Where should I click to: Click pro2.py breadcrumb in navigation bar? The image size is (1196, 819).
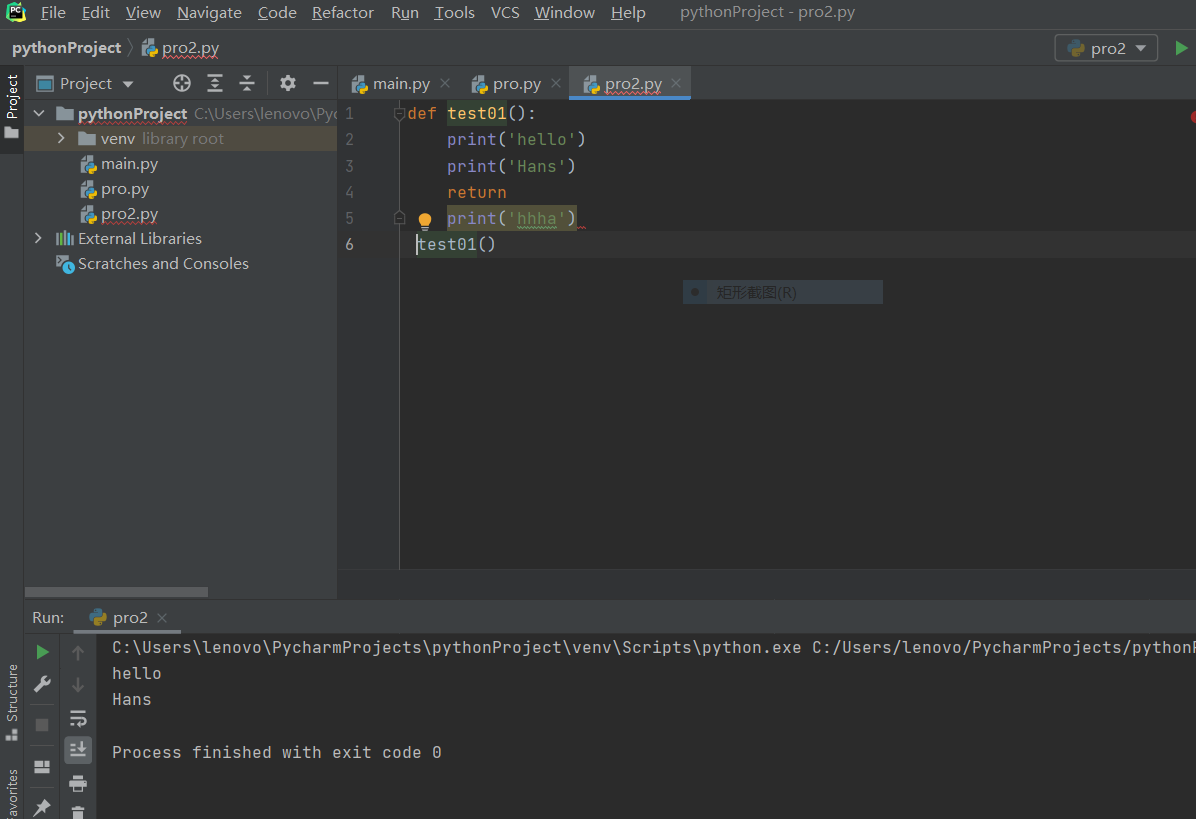182,48
